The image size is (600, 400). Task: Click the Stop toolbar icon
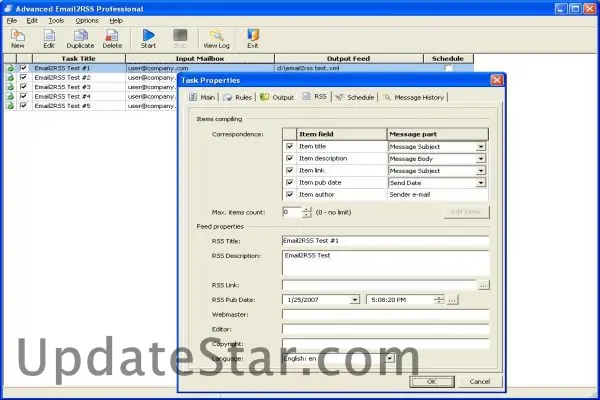180,39
